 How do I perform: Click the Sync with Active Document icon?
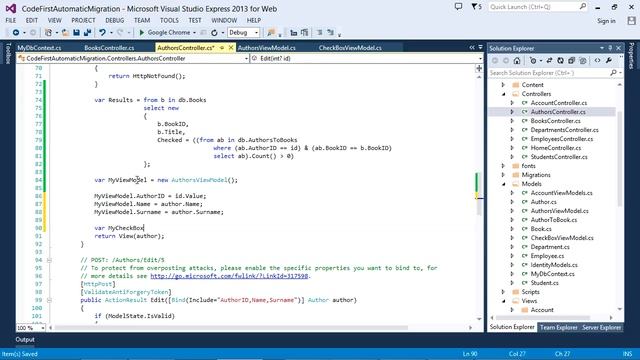coord(549,60)
